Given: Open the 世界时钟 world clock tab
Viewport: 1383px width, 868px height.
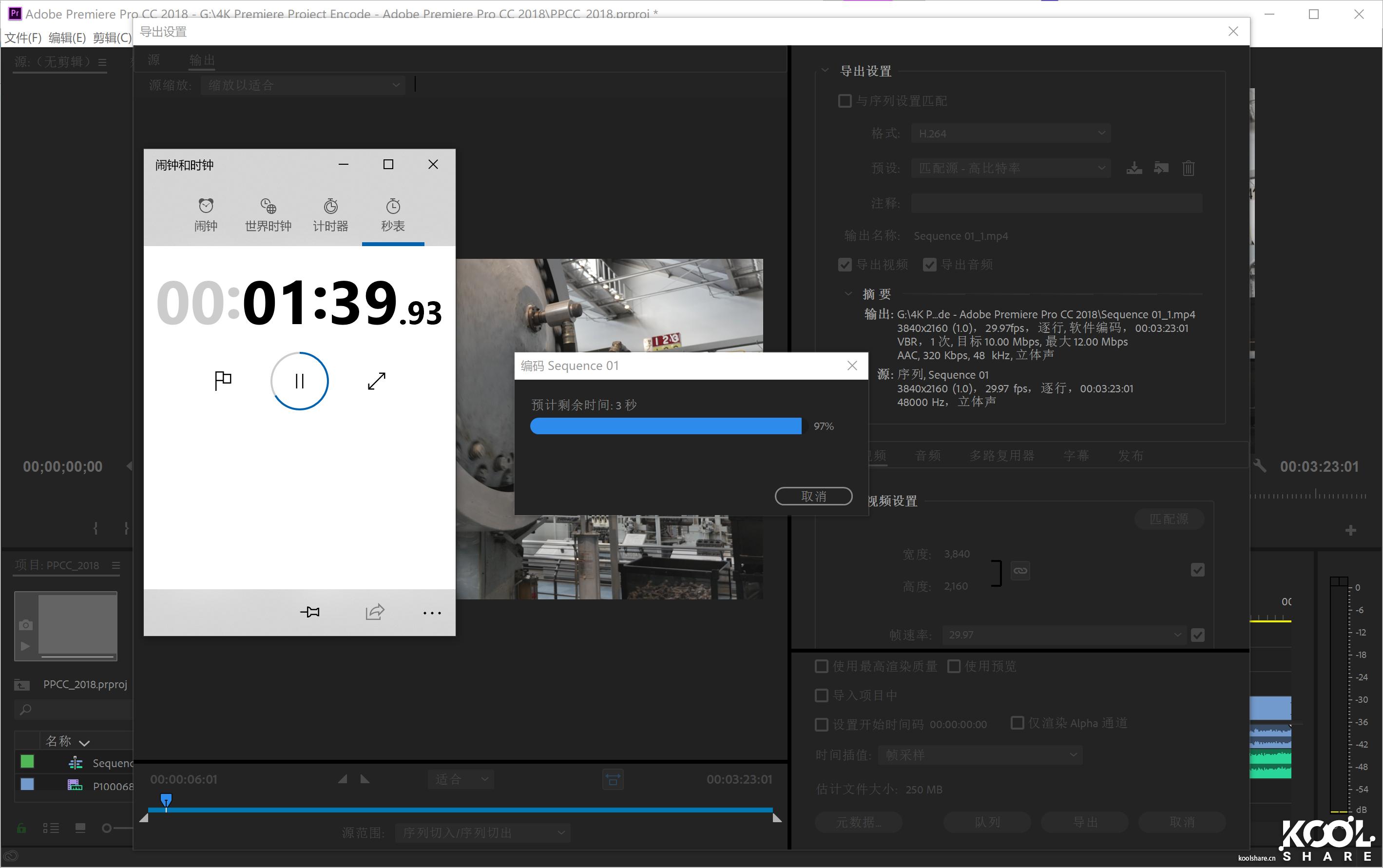Looking at the screenshot, I should (268, 215).
